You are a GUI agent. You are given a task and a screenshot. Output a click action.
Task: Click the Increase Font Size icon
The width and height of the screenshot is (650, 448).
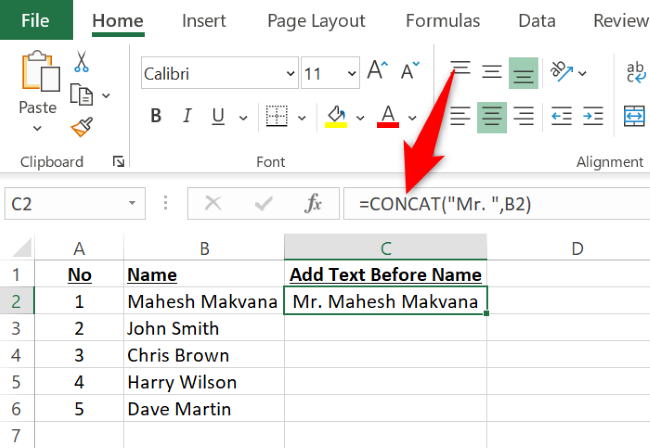[377, 72]
